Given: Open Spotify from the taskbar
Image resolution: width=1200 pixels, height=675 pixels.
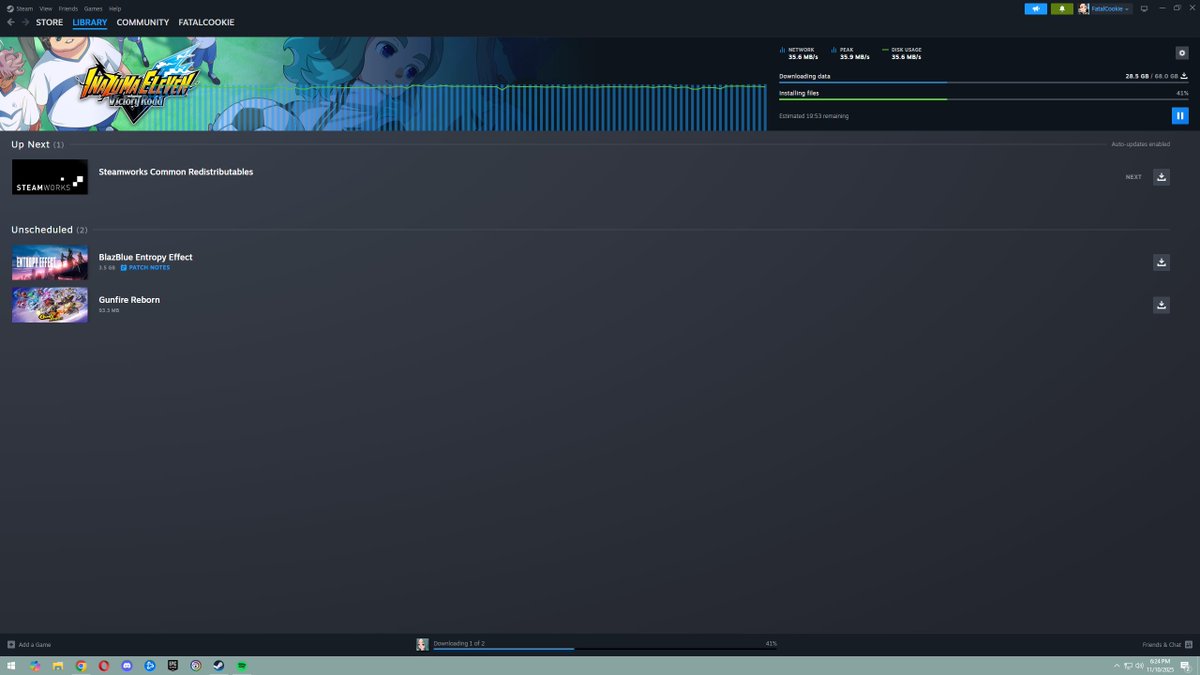Looking at the screenshot, I should pos(242,666).
